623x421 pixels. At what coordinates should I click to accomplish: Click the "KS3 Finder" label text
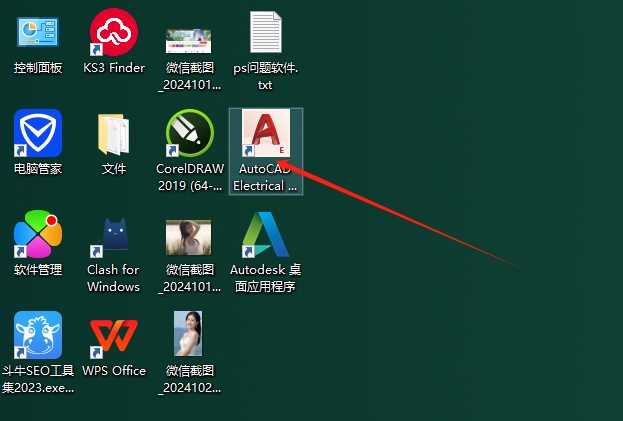(x=114, y=68)
